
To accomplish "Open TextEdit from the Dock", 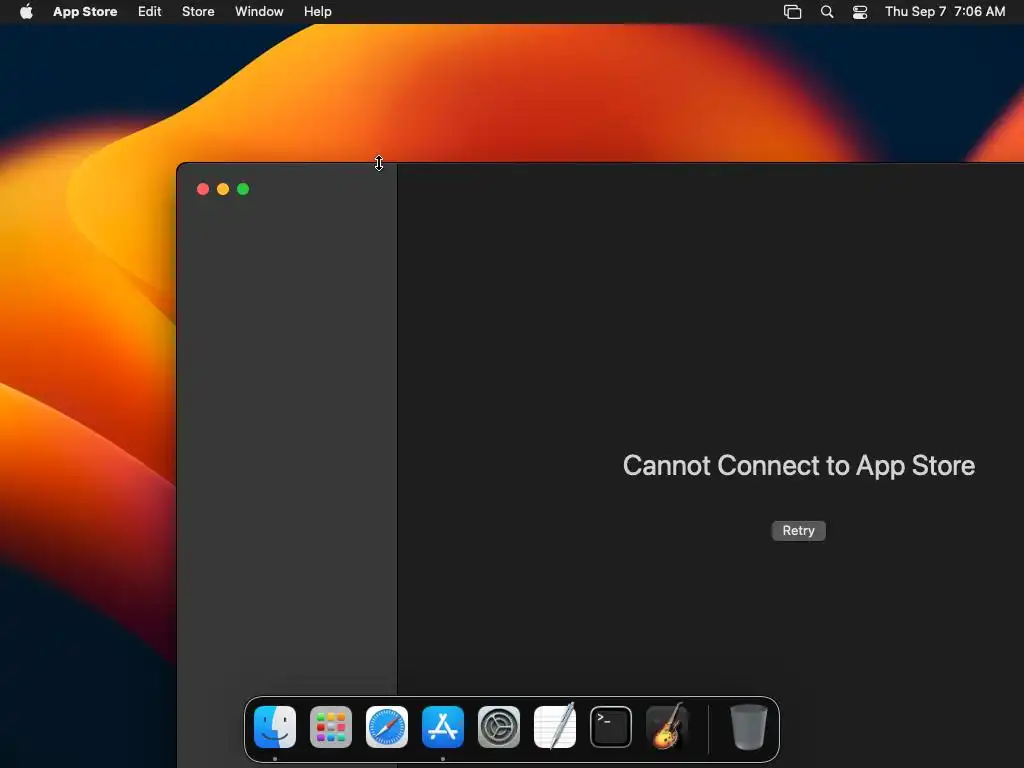I will pos(555,727).
